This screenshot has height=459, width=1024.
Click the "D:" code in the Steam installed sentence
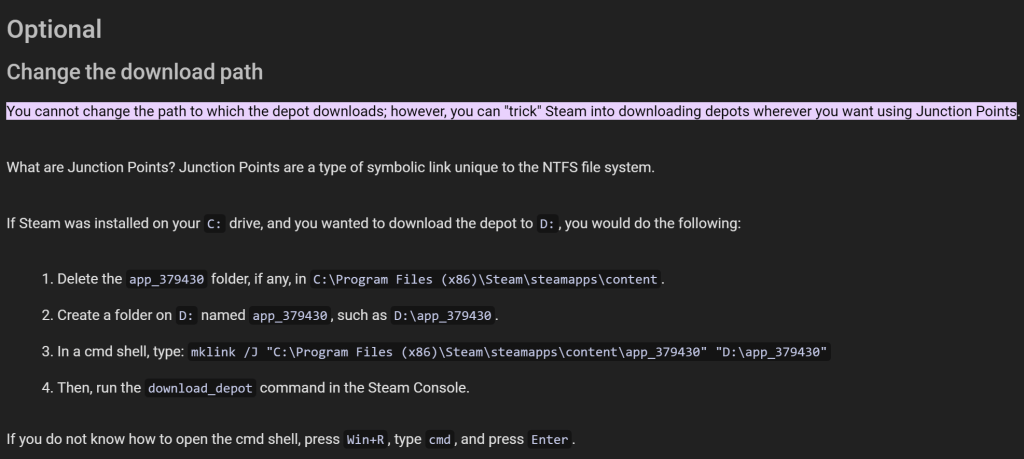click(546, 224)
